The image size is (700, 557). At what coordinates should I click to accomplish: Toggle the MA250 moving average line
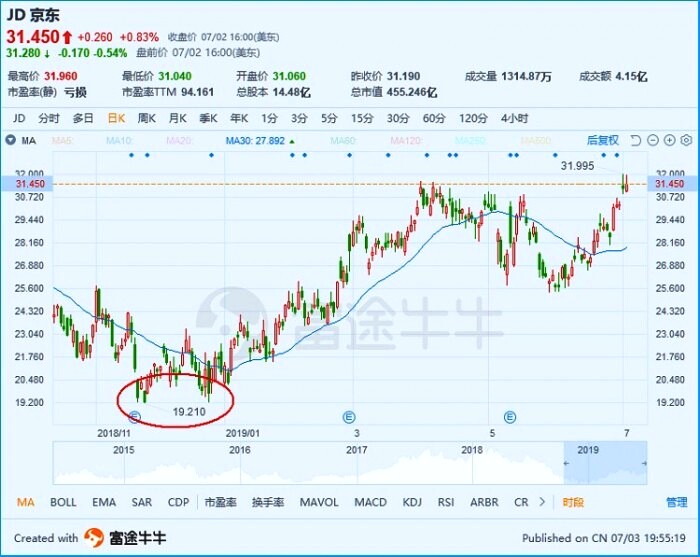pos(470,141)
